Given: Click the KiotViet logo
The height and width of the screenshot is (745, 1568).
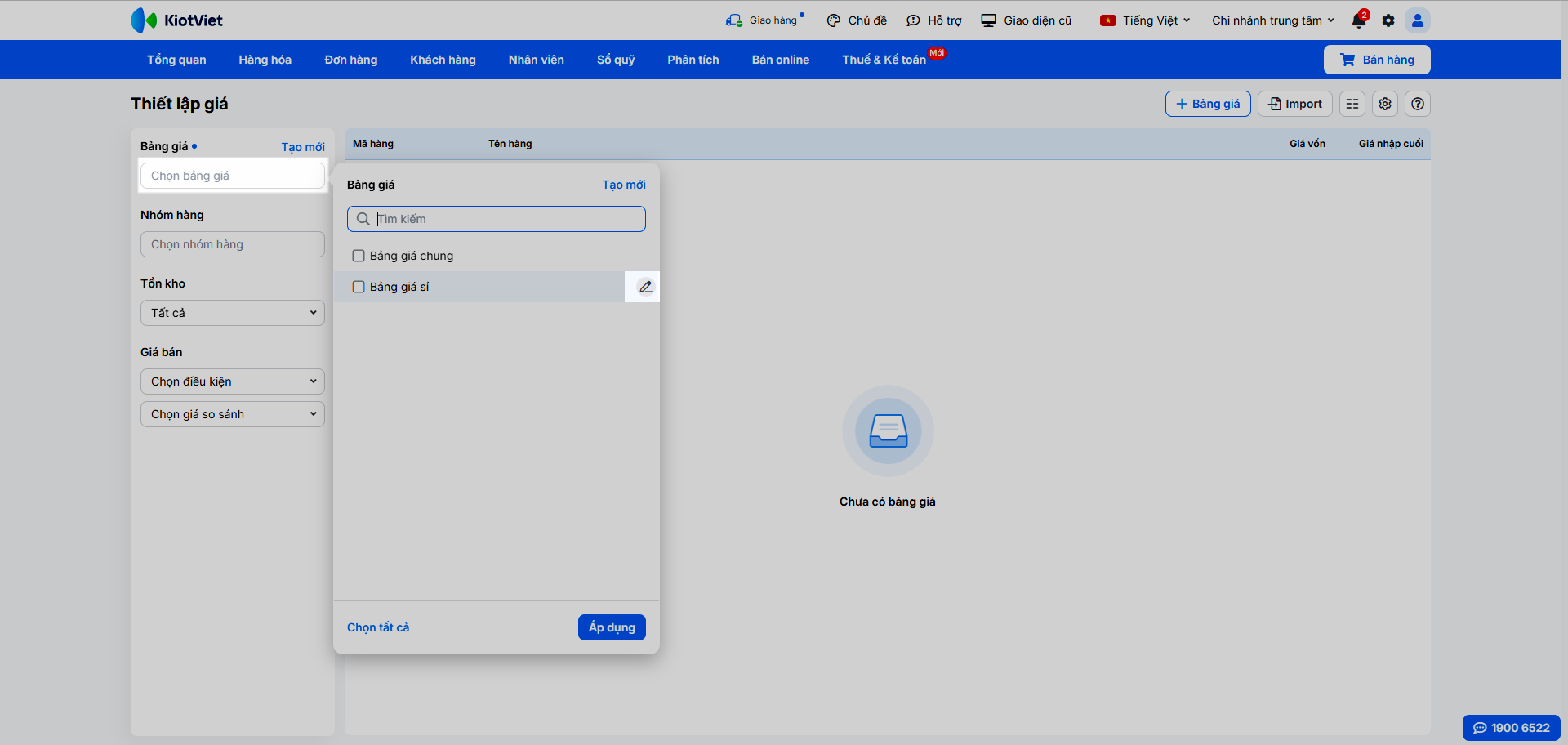Looking at the screenshot, I should [176, 20].
